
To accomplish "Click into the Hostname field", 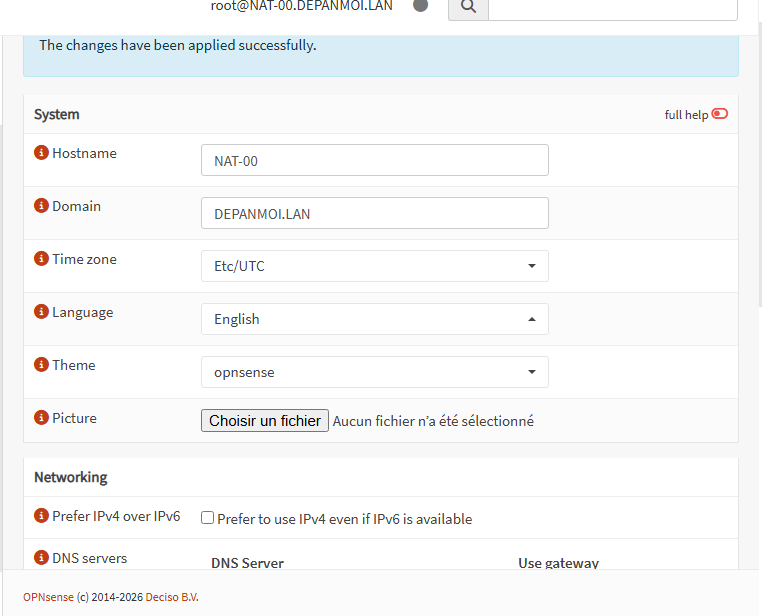I will [x=375, y=160].
